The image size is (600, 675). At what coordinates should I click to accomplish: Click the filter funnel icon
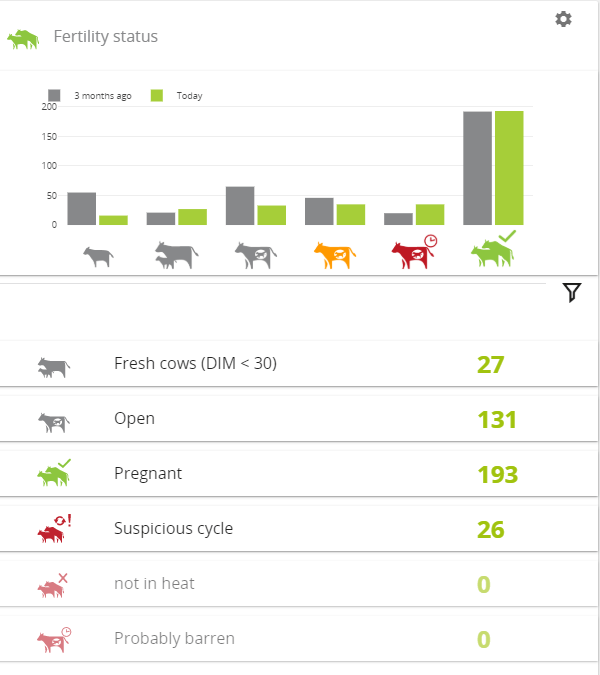click(x=572, y=293)
